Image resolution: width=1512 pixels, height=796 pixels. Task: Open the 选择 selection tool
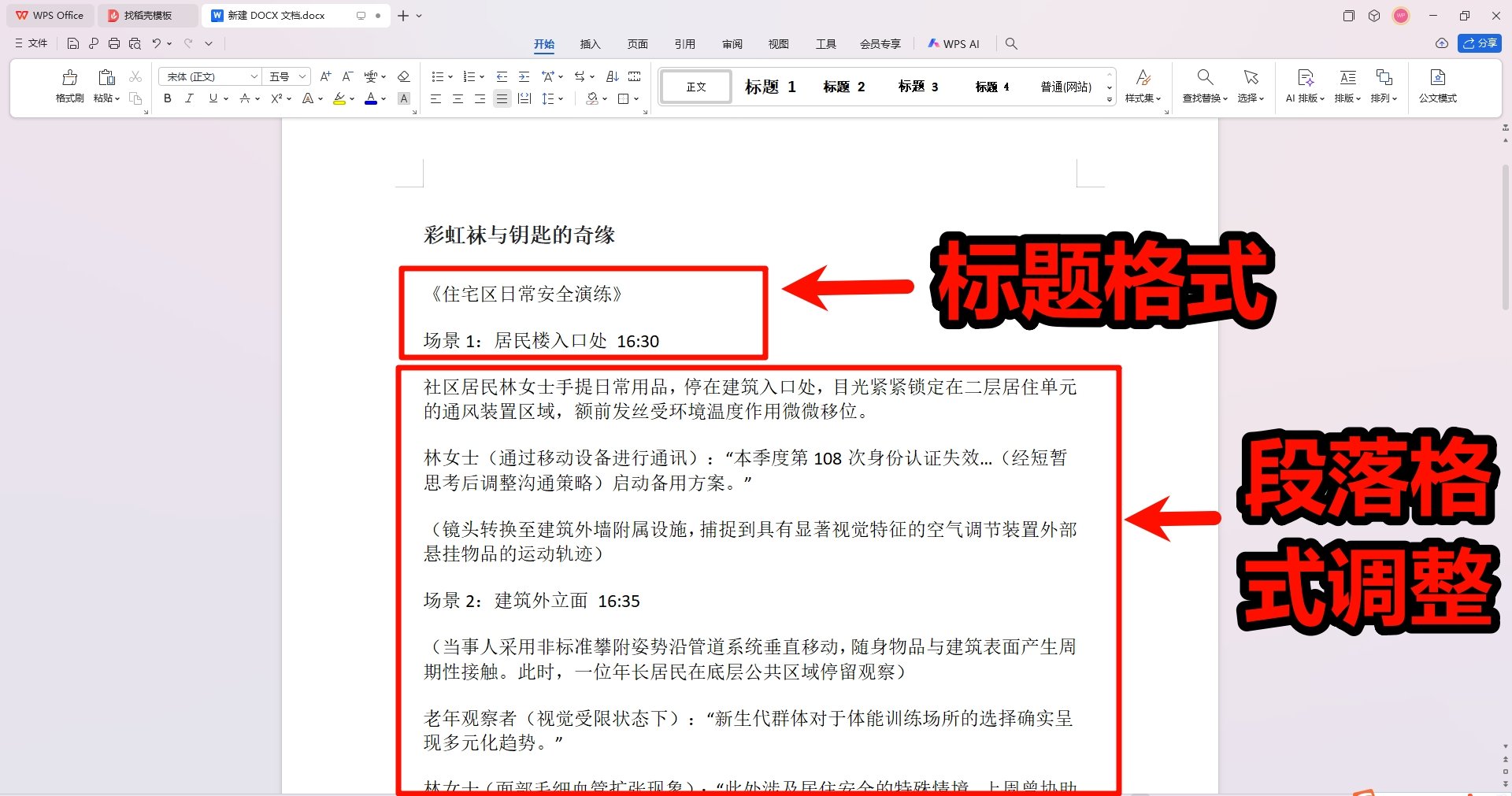[x=1251, y=85]
